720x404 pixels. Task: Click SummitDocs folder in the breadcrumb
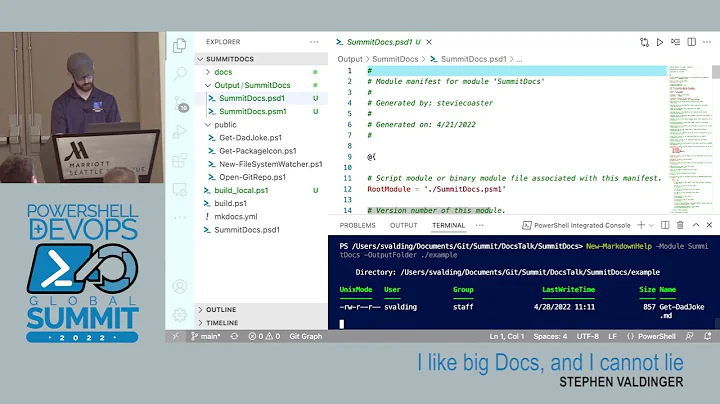click(x=395, y=59)
